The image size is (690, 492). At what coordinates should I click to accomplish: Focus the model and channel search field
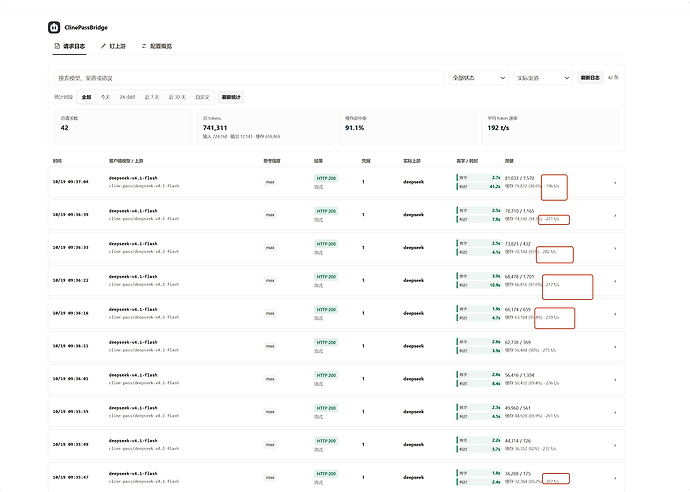249,78
